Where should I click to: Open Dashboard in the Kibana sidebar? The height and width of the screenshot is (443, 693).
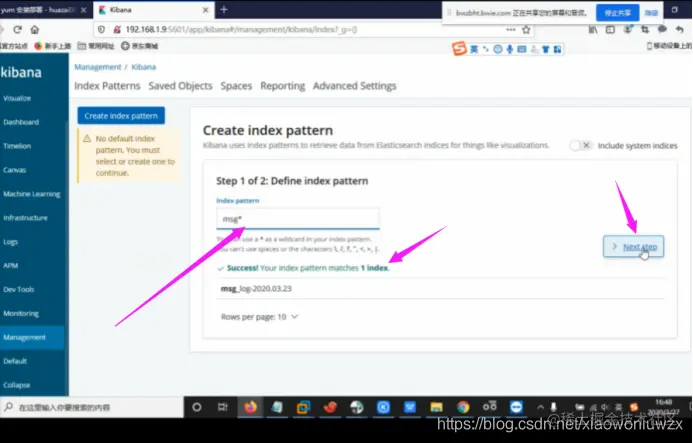[21, 122]
